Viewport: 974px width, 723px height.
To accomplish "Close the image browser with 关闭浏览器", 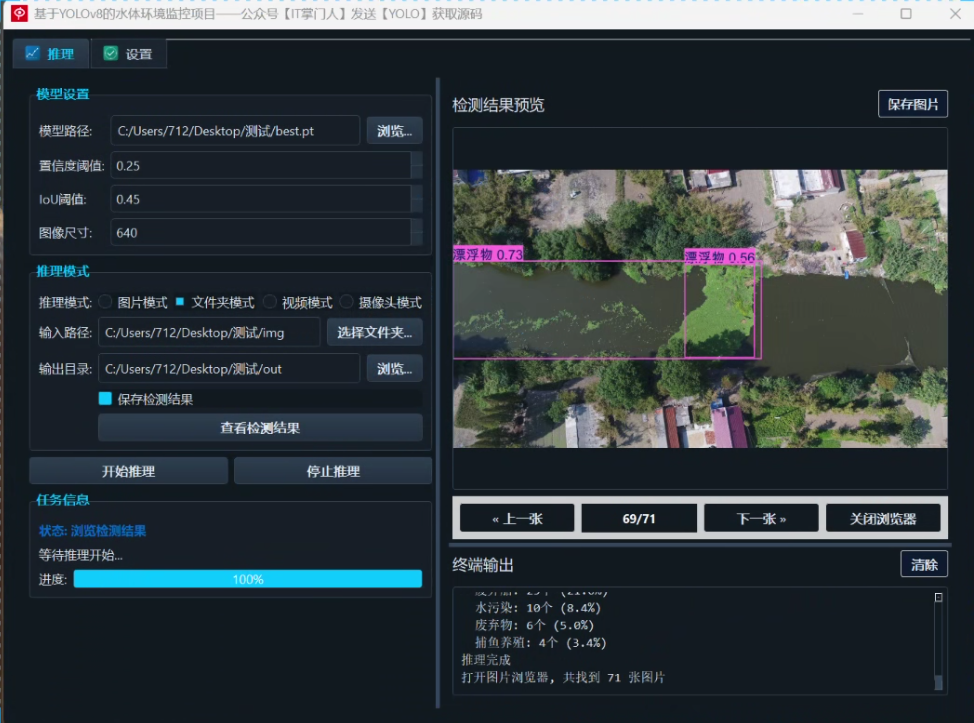I will pyautogui.click(x=883, y=519).
